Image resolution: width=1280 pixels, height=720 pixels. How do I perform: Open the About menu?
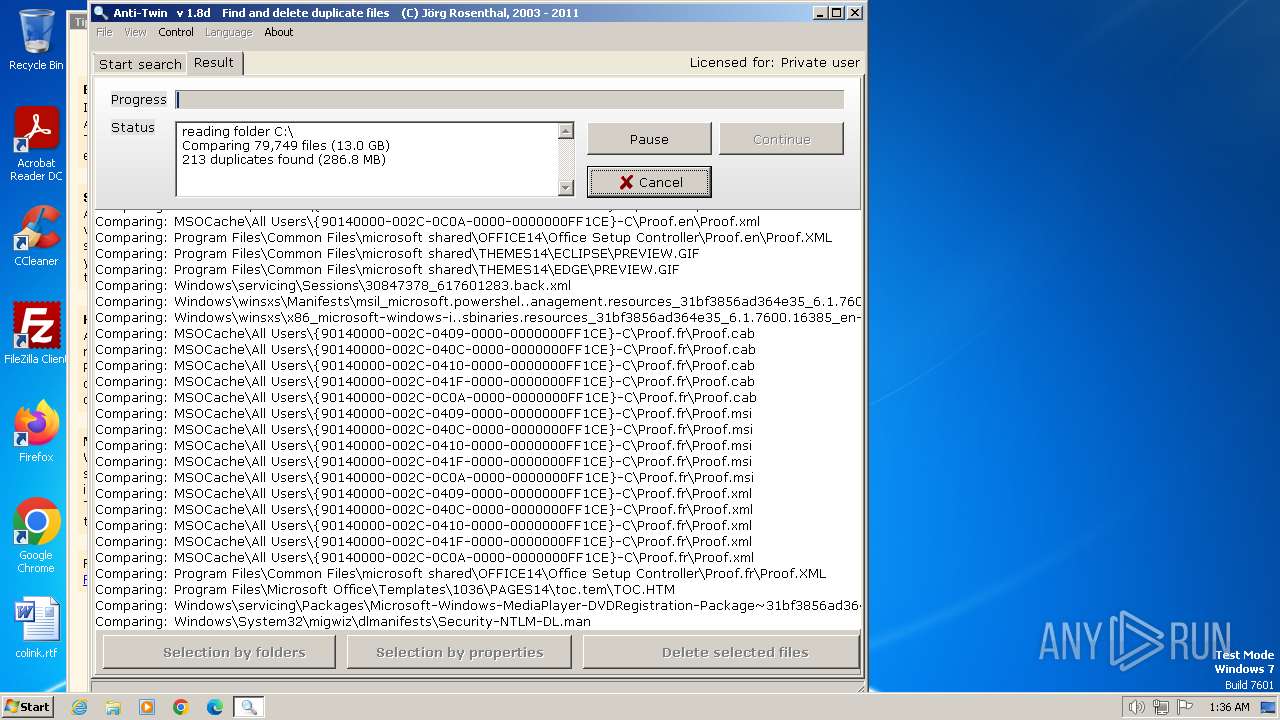[x=279, y=32]
